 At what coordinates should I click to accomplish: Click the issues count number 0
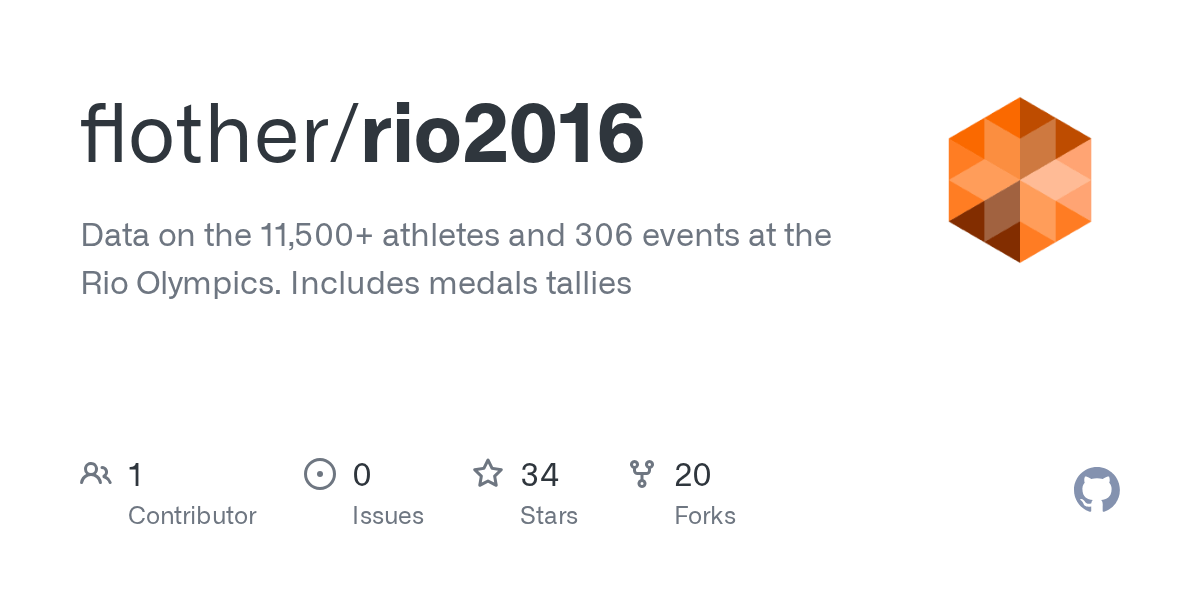coord(362,474)
